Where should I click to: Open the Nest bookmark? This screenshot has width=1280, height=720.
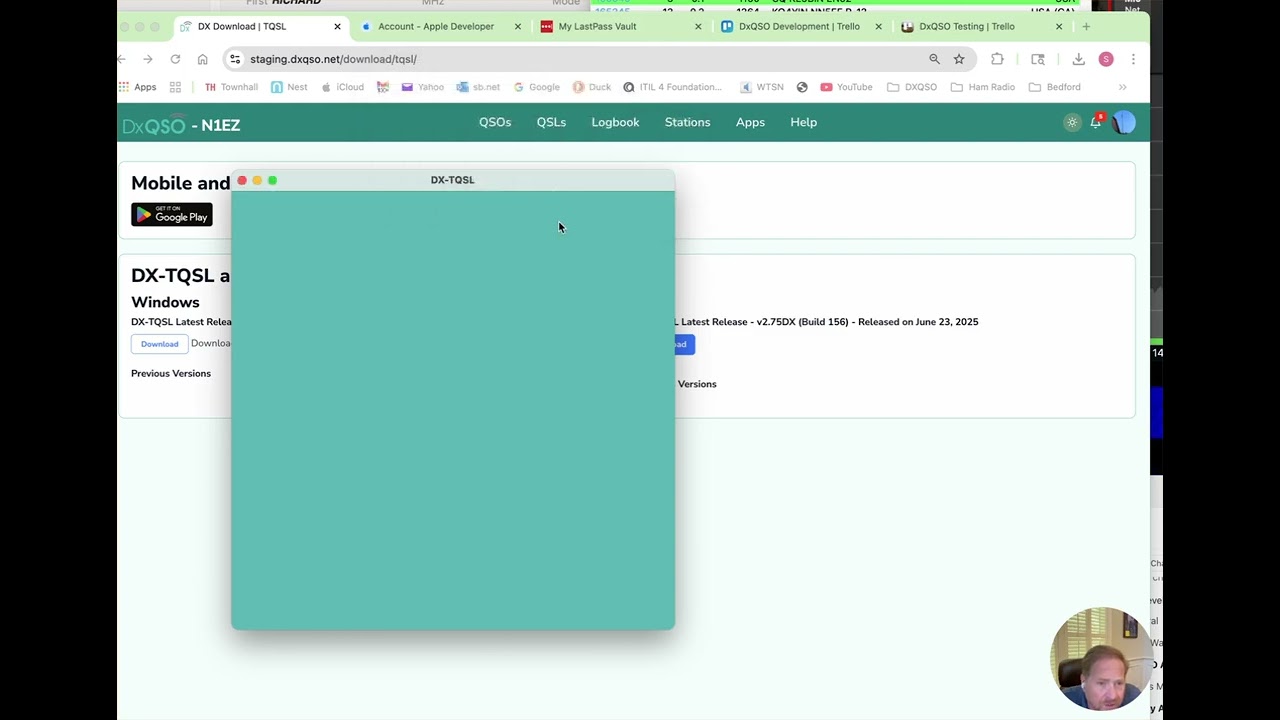289,87
